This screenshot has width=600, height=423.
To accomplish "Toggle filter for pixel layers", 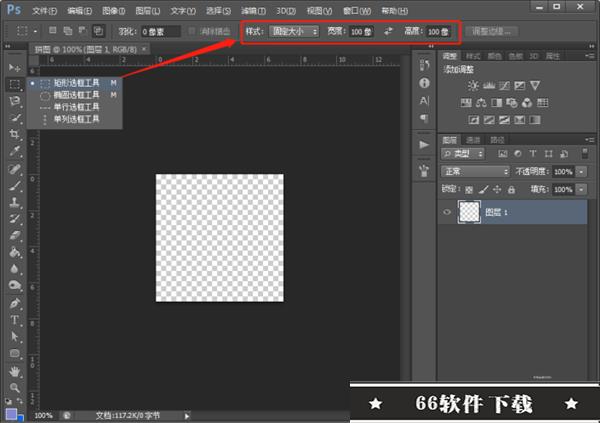I will click(x=502, y=154).
